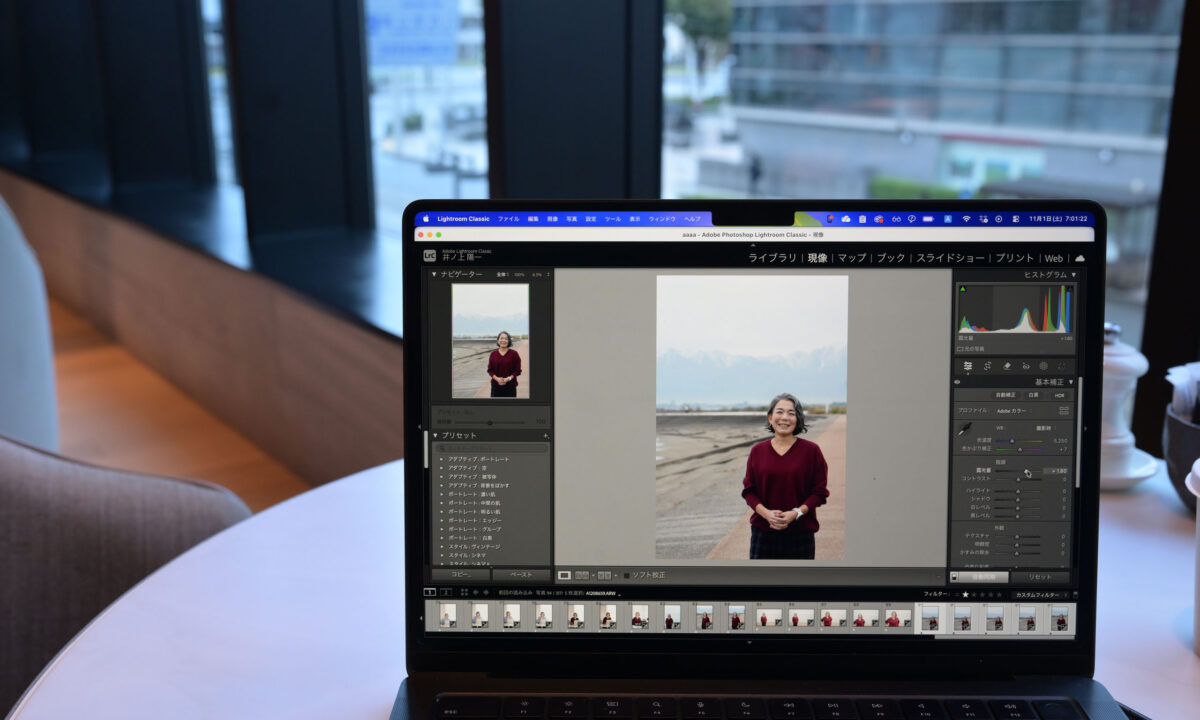Collapse the プリセット panel
The height and width of the screenshot is (720, 1200).
point(434,436)
